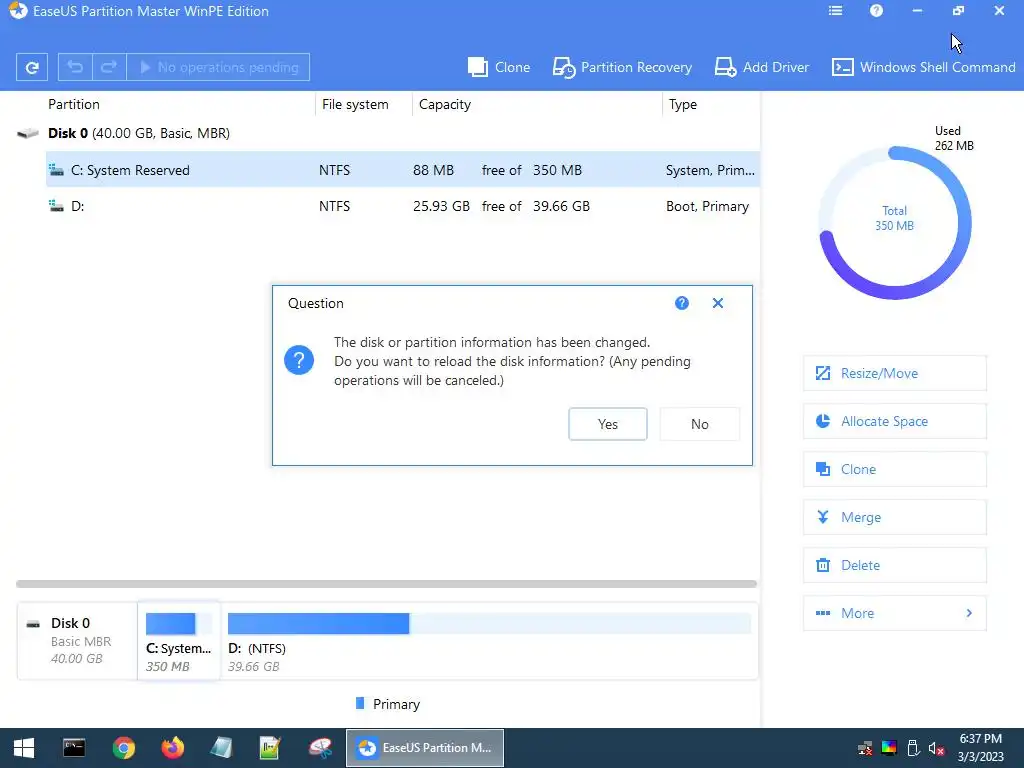The image size is (1024, 768).
Task: Click the Delete trash icon
Action: click(823, 566)
